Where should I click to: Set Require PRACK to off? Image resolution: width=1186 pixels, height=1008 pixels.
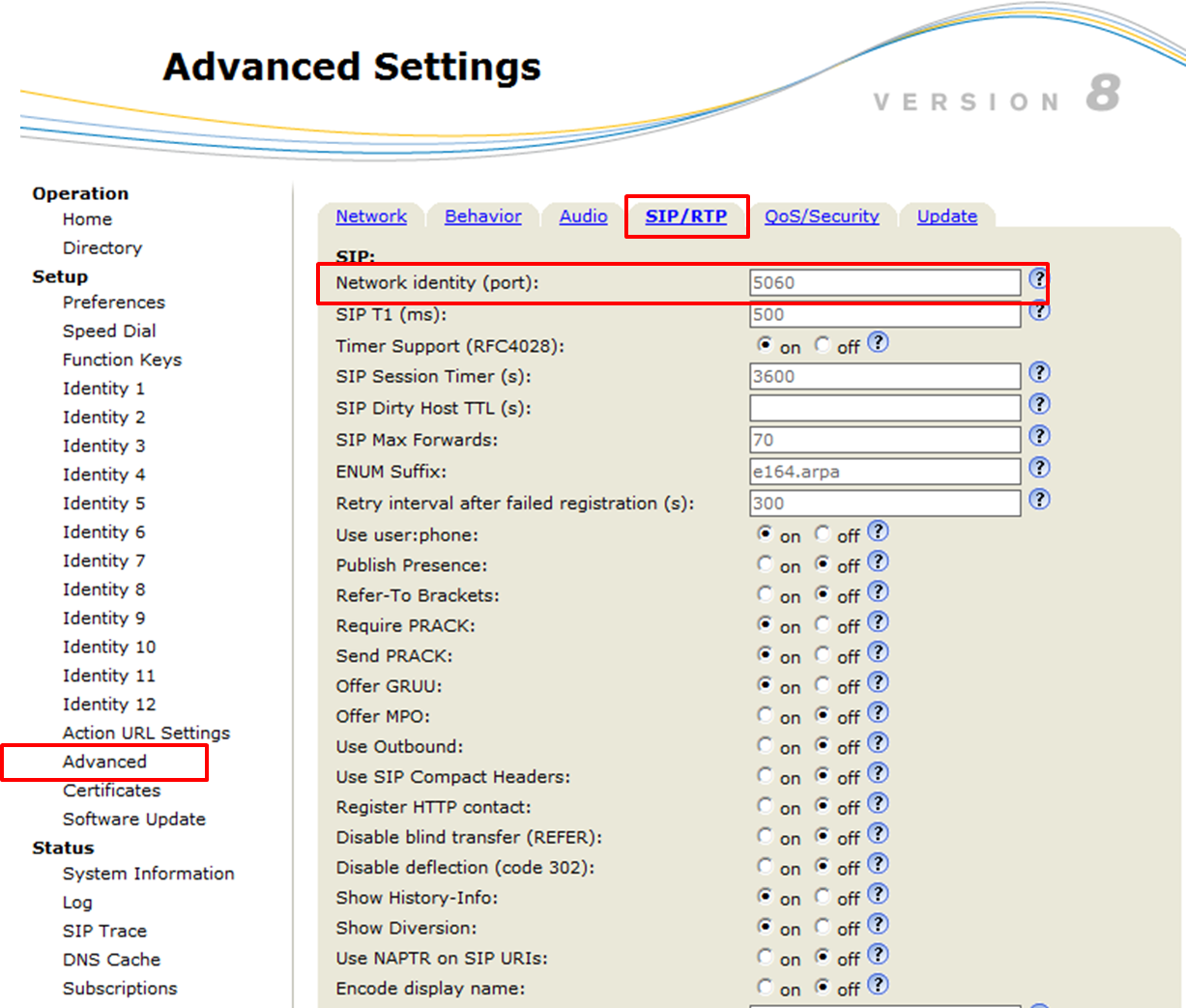(x=823, y=624)
